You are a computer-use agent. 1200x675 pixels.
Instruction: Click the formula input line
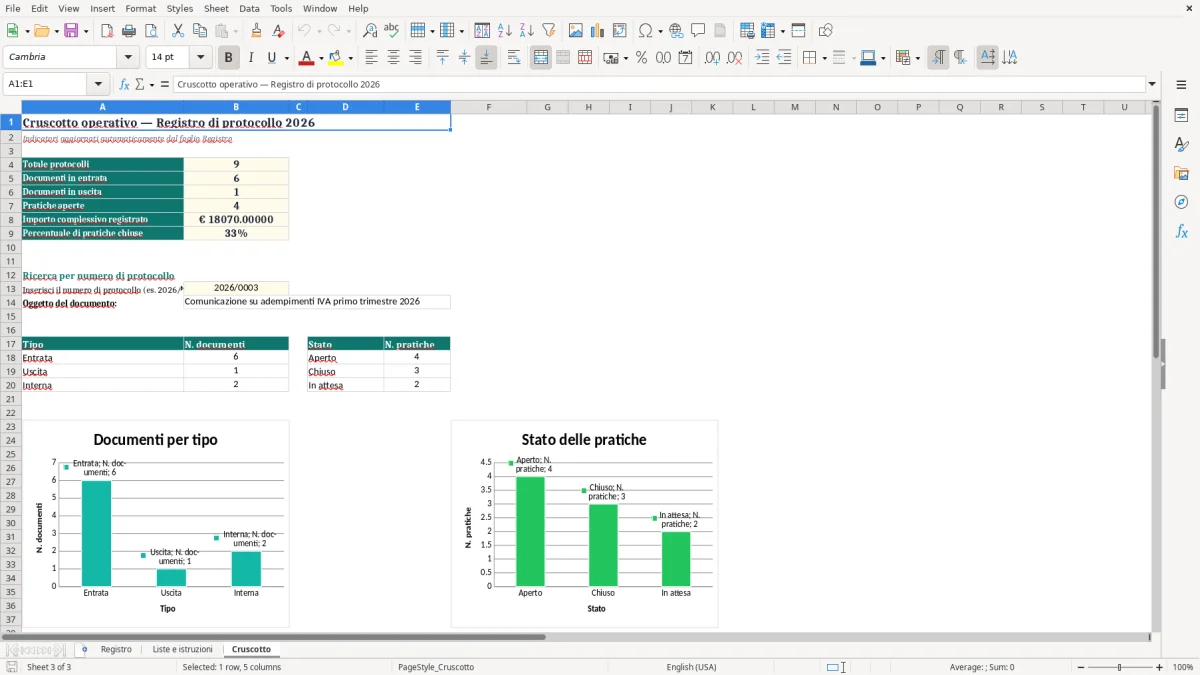click(x=658, y=85)
